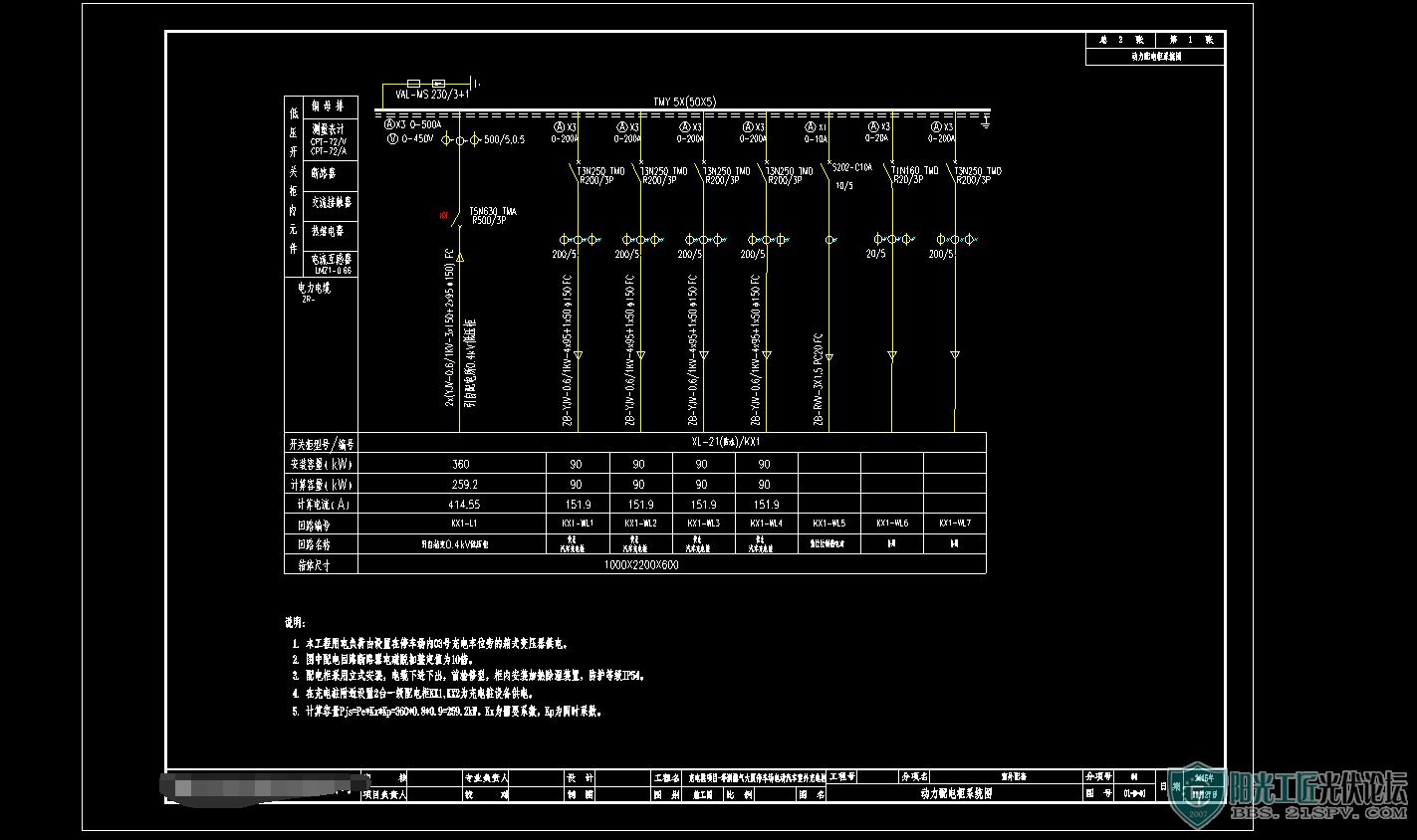Click the 360 installed capacity value

point(461,464)
